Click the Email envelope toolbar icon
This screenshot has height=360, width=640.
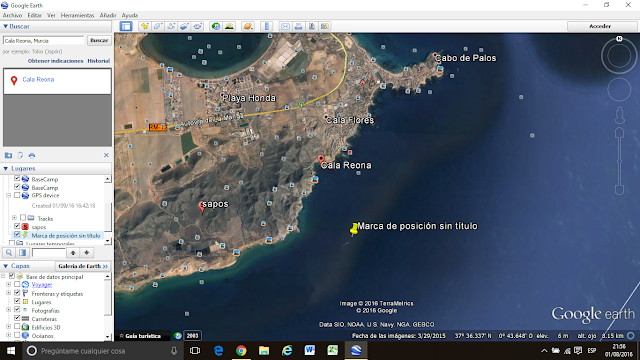coord(285,26)
